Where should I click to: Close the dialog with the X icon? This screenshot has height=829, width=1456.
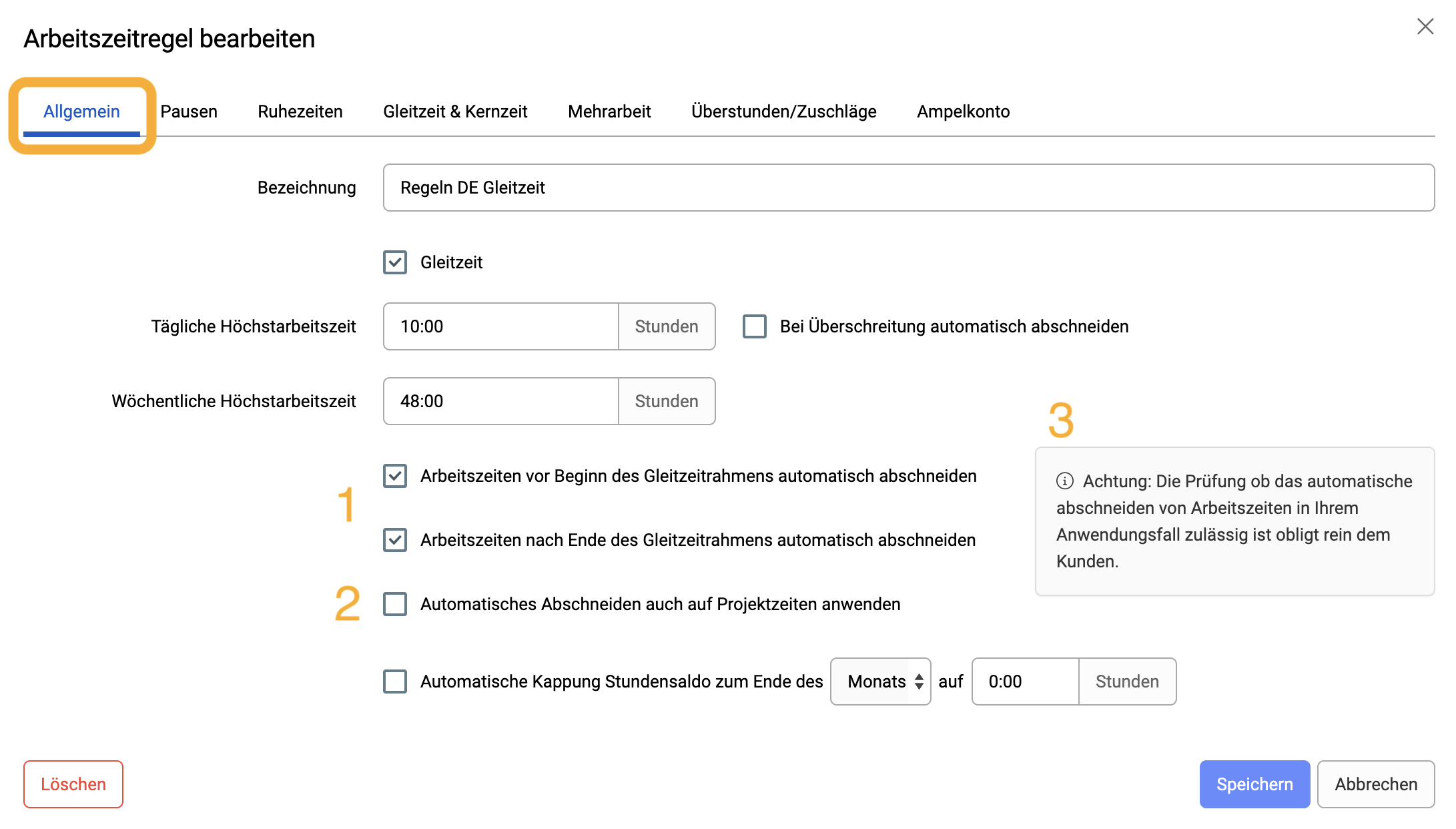tap(1425, 27)
